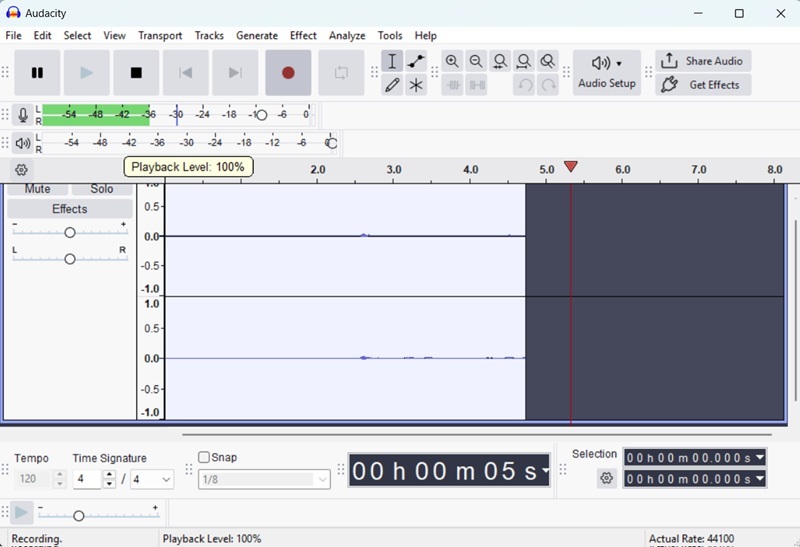Open the Effect menu
The height and width of the screenshot is (547, 800).
(x=303, y=35)
